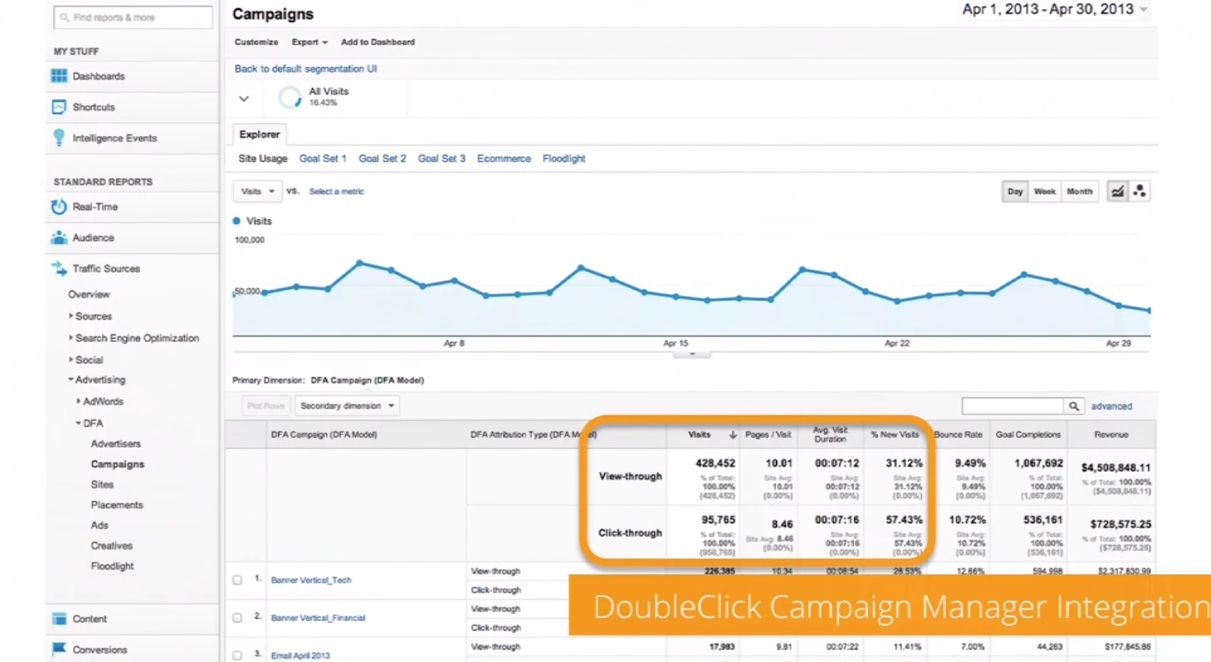Image resolution: width=1211 pixels, height=662 pixels.
Task: Switch to line chart view icon
Action: tap(1117, 191)
